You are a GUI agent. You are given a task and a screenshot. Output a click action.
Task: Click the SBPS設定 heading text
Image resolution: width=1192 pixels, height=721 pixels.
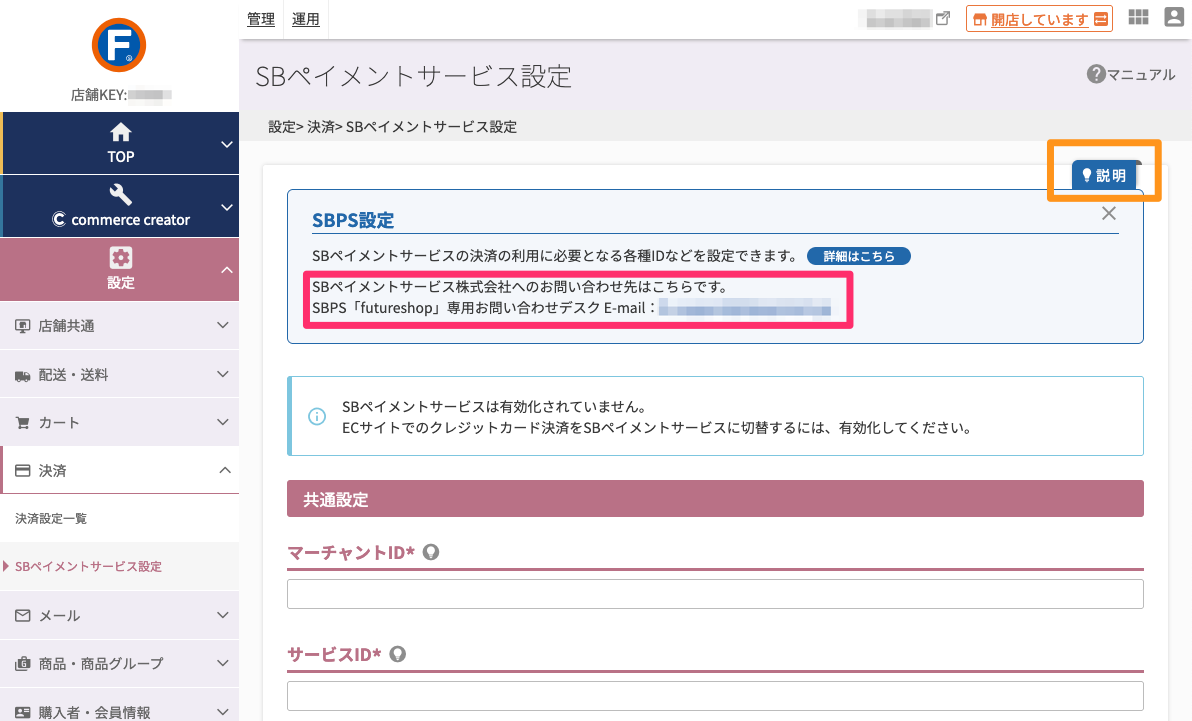(353, 221)
